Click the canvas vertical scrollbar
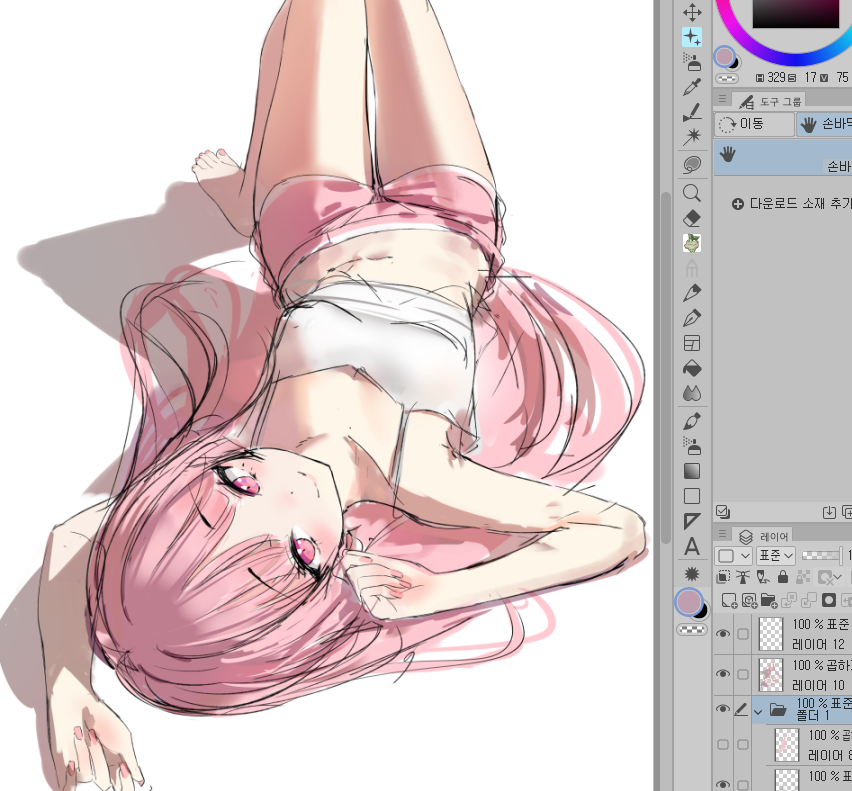The image size is (852, 791). 666,369
